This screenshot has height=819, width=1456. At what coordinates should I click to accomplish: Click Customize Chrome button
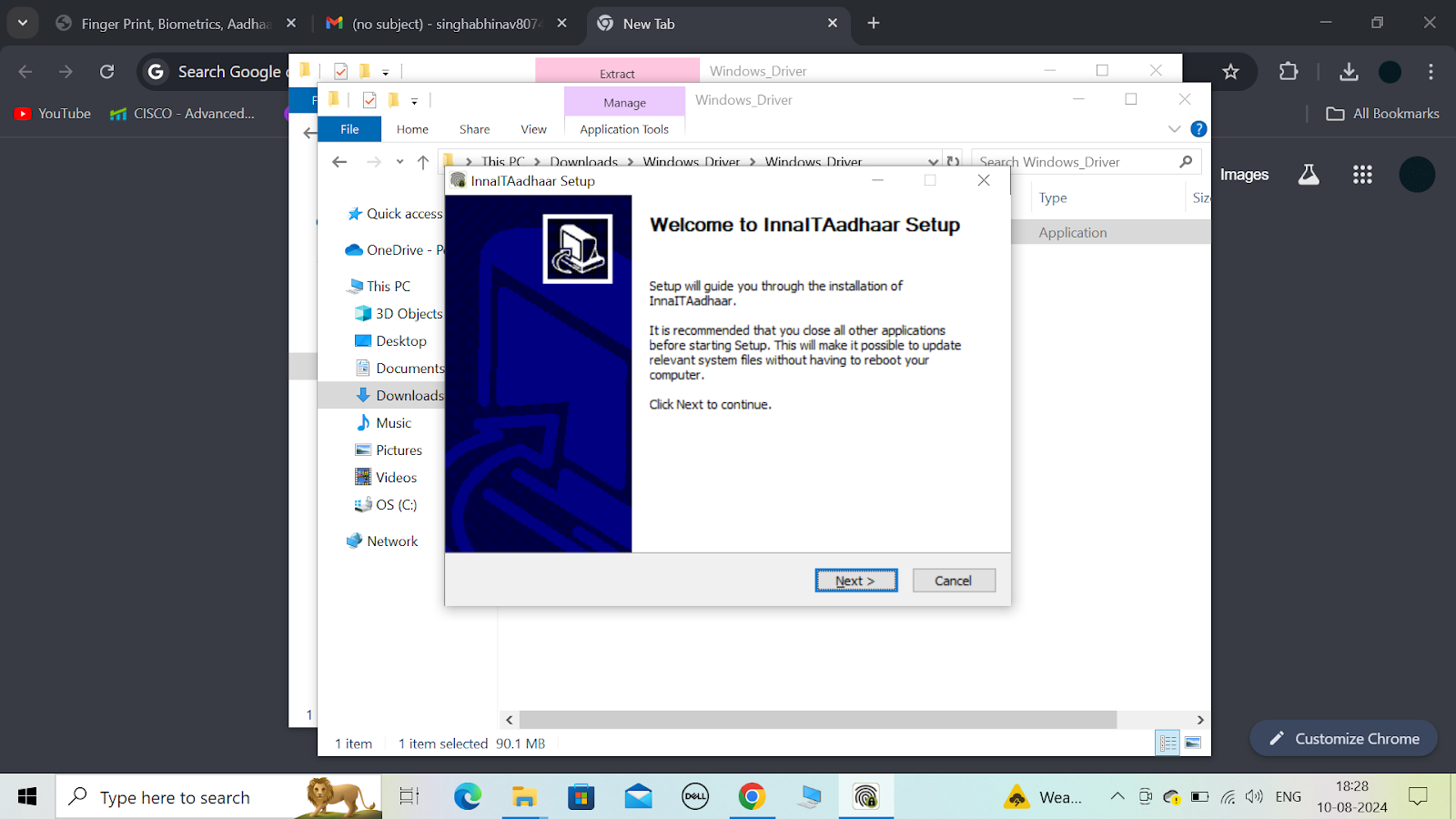click(x=1343, y=739)
